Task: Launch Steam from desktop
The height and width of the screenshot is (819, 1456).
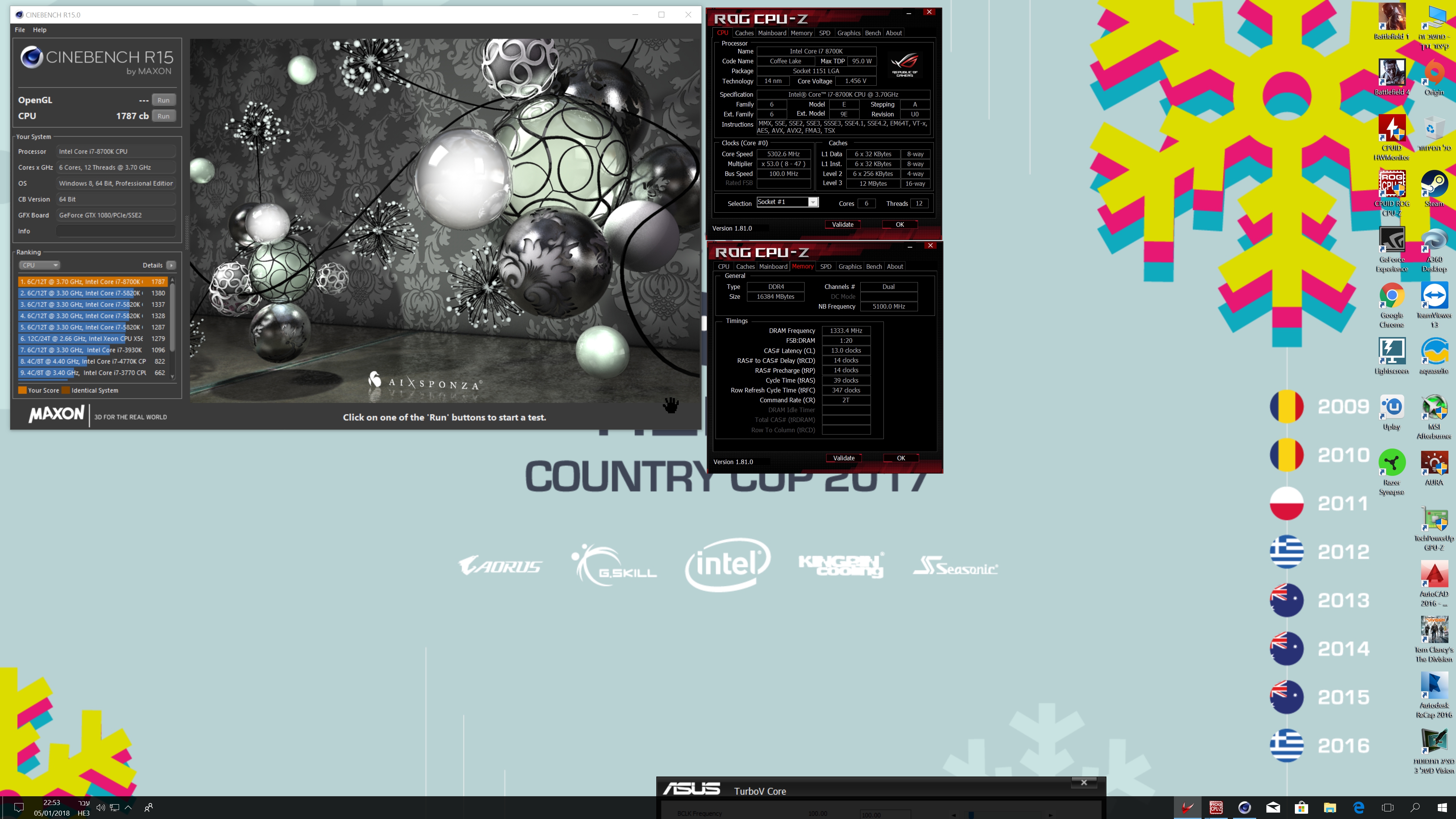Action: [1434, 189]
